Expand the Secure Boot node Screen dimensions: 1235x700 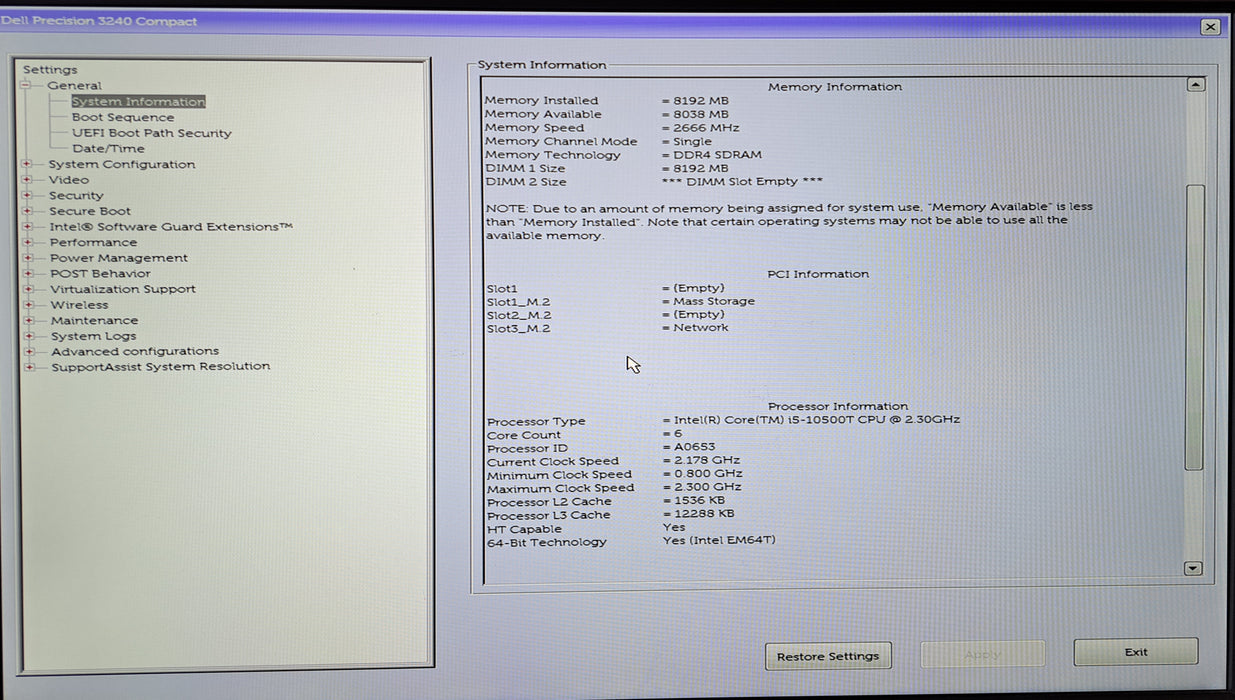coord(27,211)
